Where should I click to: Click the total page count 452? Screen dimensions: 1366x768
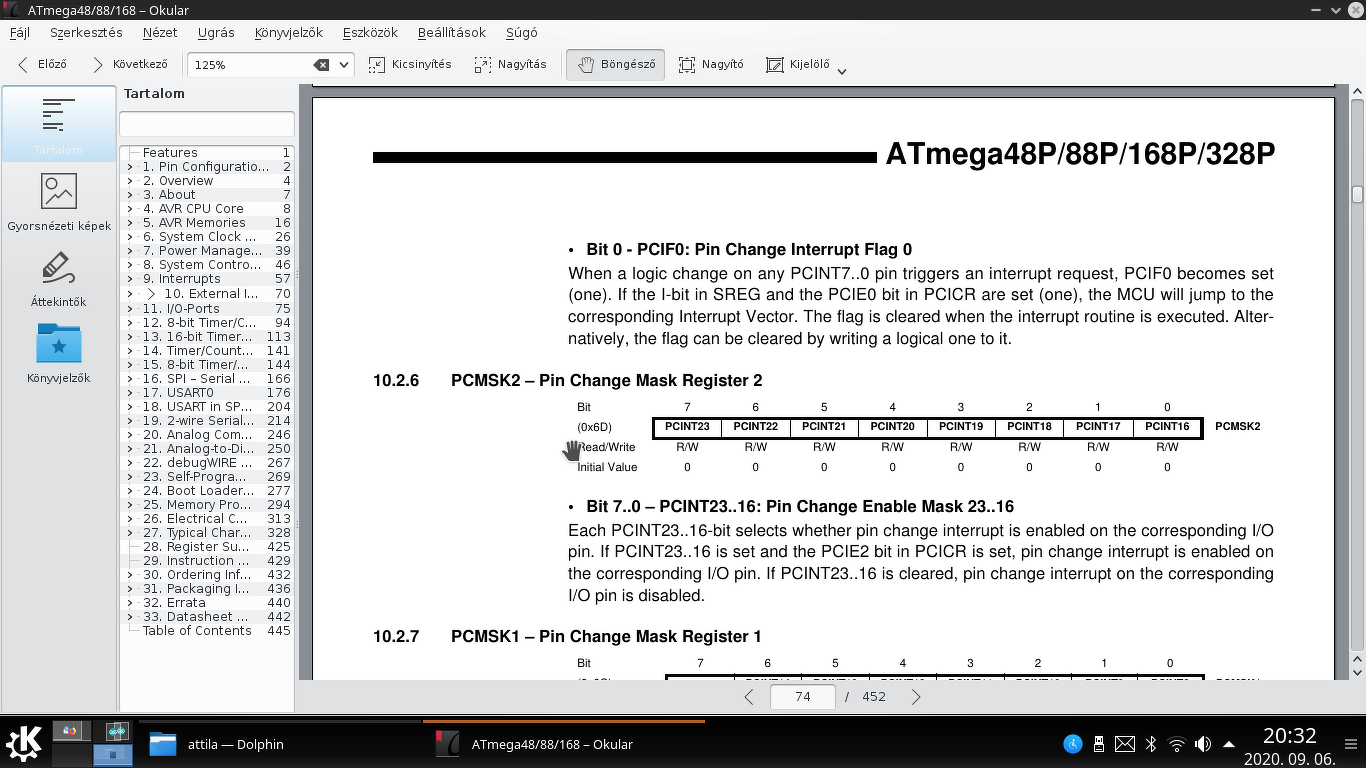click(x=874, y=697)
